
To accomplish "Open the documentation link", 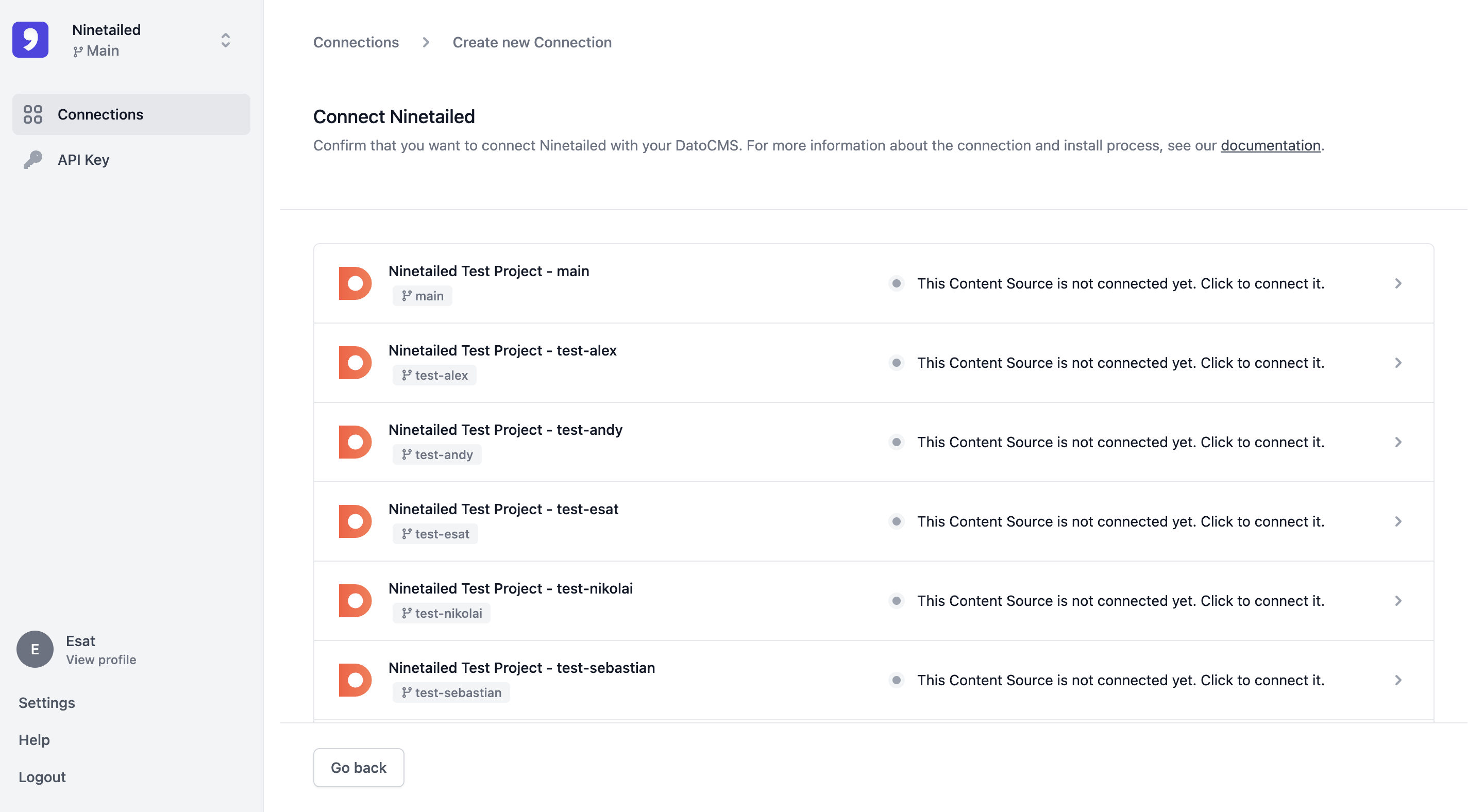I will pyautogui.click(x=1270, y=145).
